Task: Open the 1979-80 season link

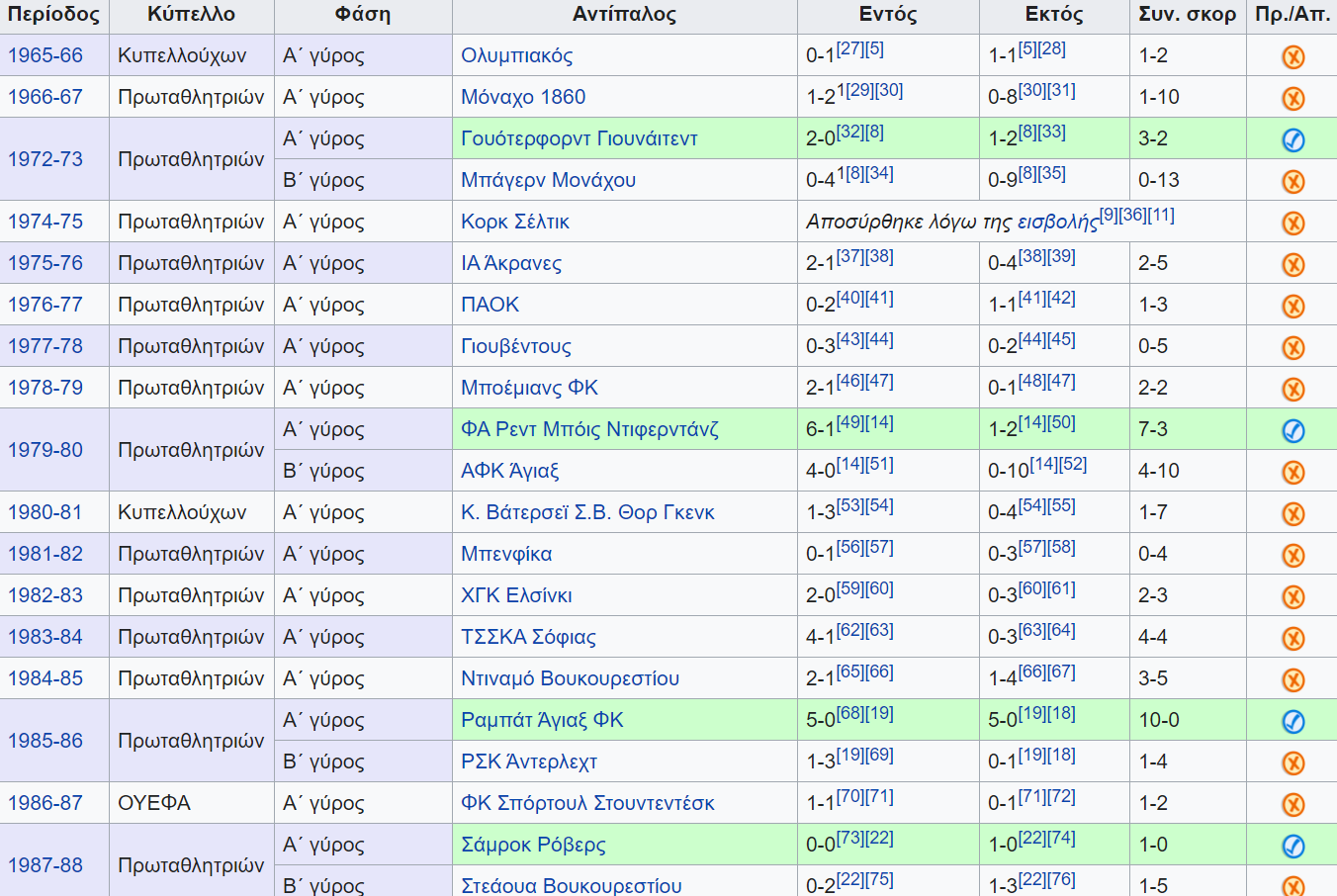Action: (x=45, y=450)
